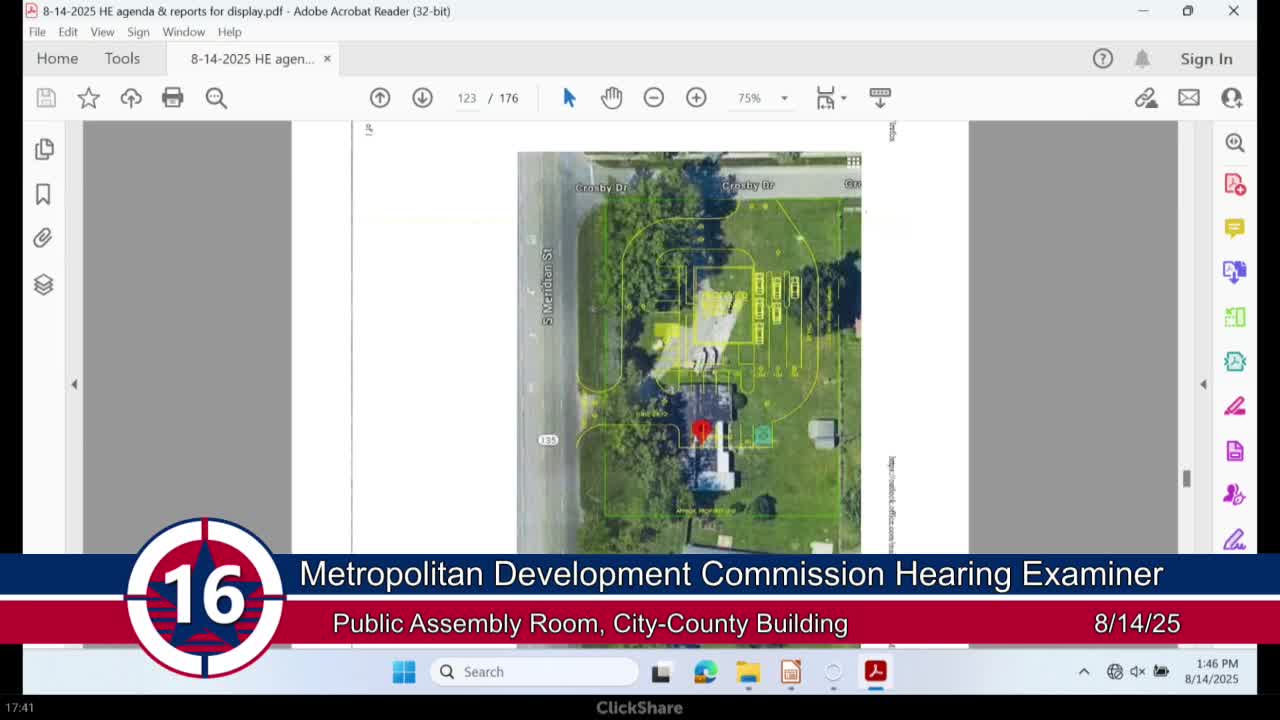This screenshot has width=1280, height=720.
Task: Share link with the chain-person icon
Action: pyautogui.click(x=1146, y=98)
